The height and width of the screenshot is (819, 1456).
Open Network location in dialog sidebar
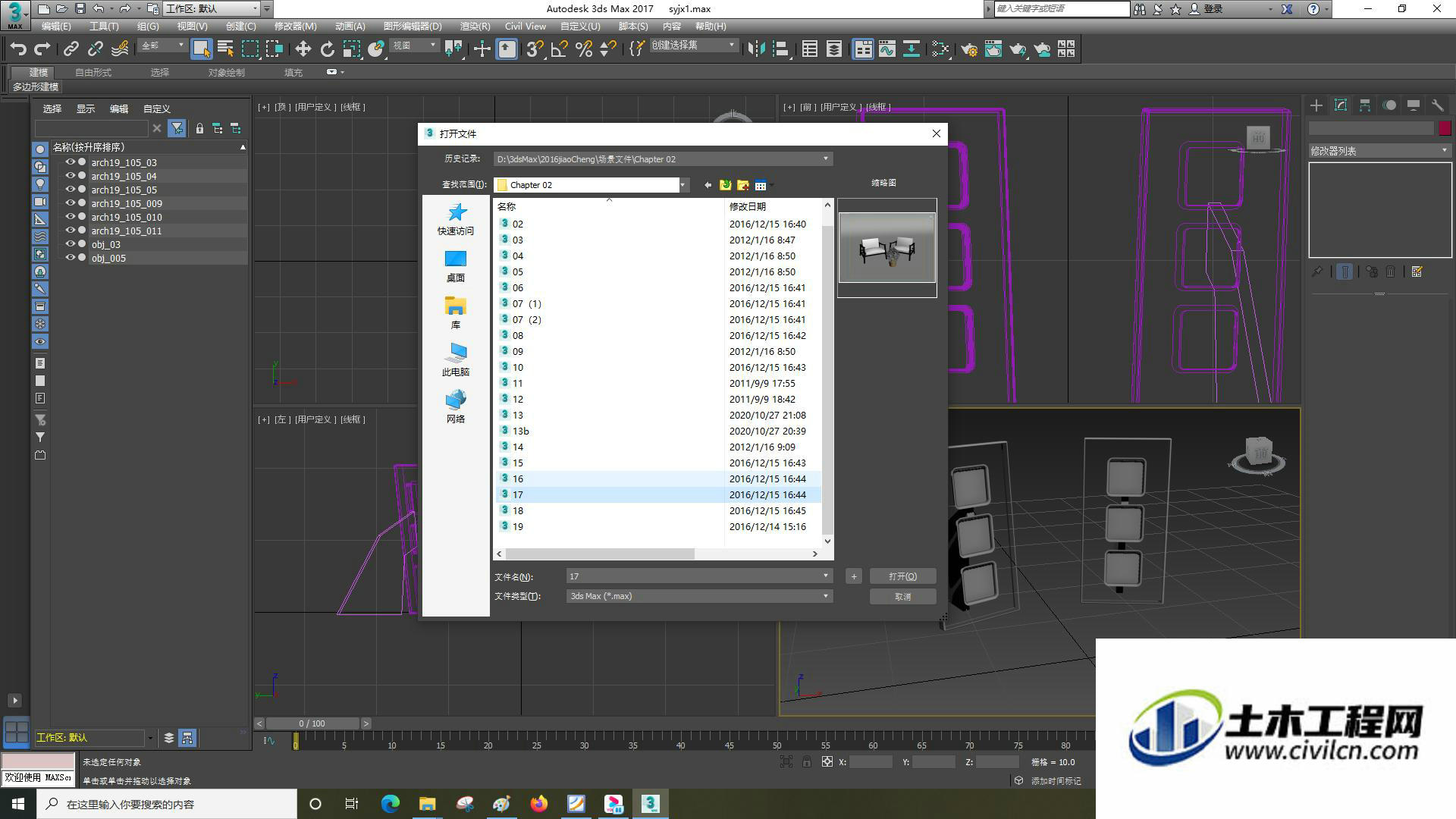pyautogui.click(x=456, y=407)
